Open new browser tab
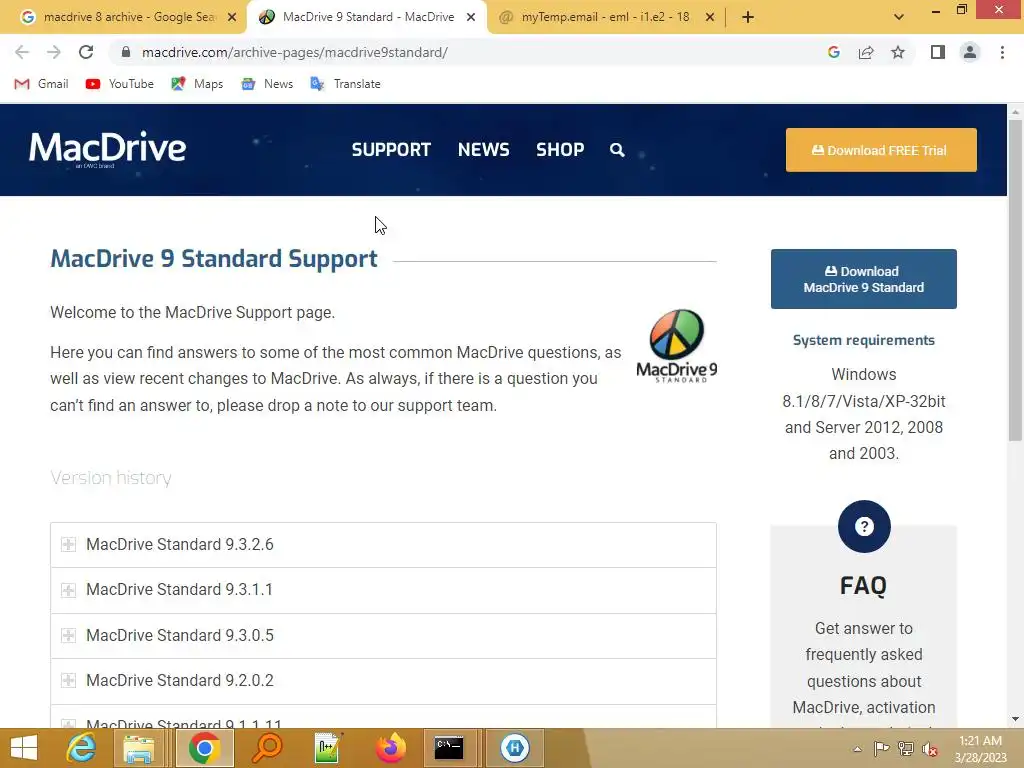This screenshot has width=1024, height=768. pyautogui.click(x=748, y=17)
